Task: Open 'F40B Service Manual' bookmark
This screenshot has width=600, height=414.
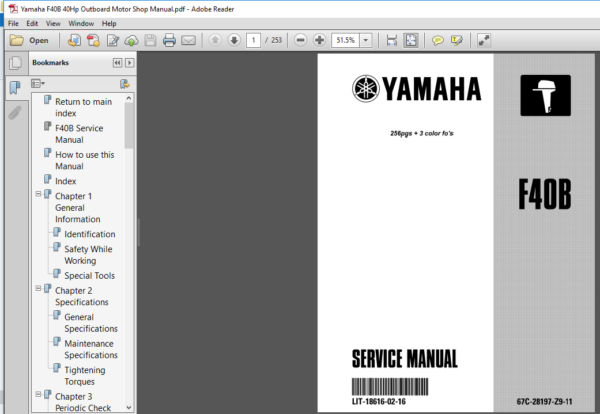Action: click(x=79, y=134)
